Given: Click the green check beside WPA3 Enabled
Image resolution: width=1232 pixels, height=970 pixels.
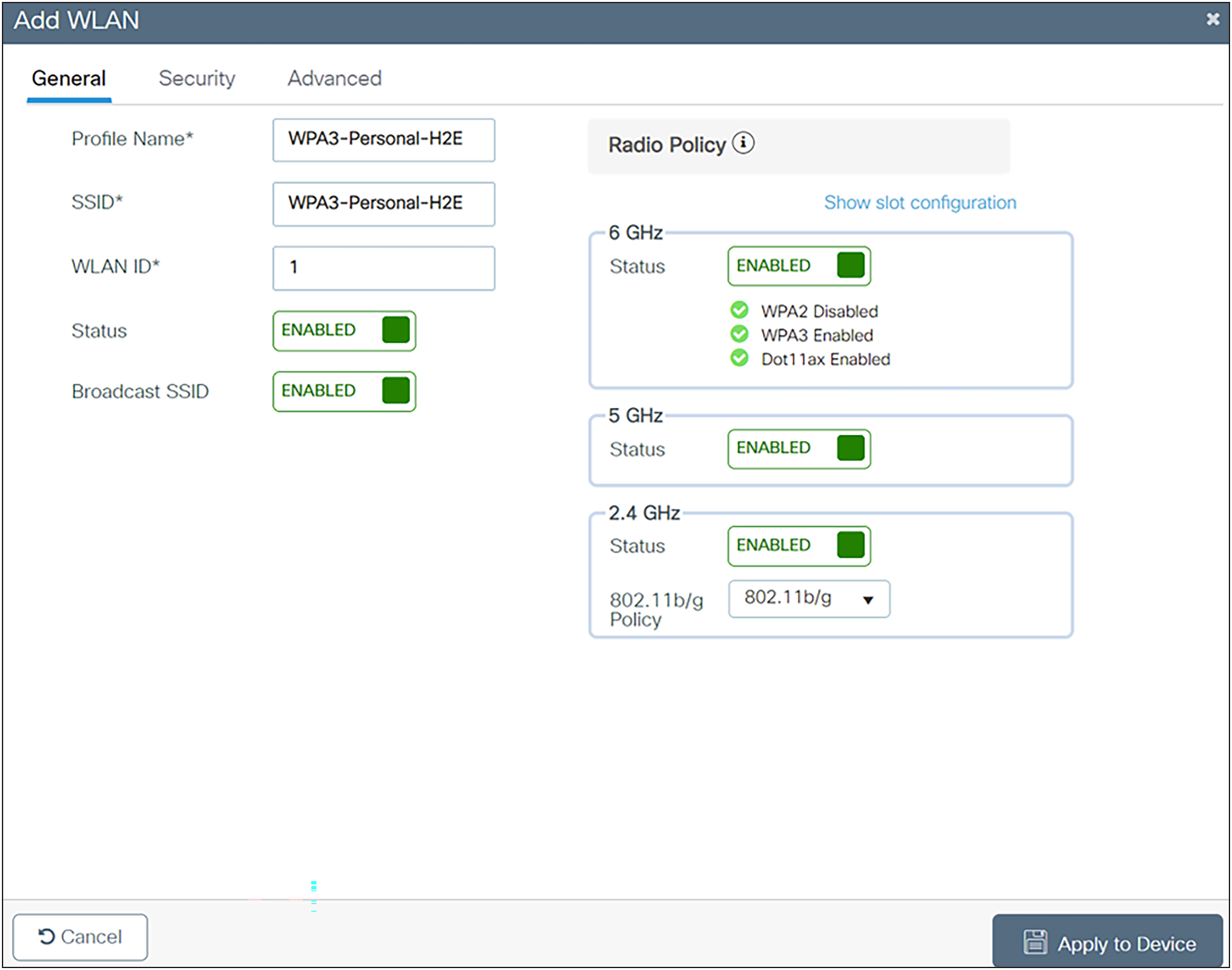Looking at the screenshot, I should (x=739, y=334).
